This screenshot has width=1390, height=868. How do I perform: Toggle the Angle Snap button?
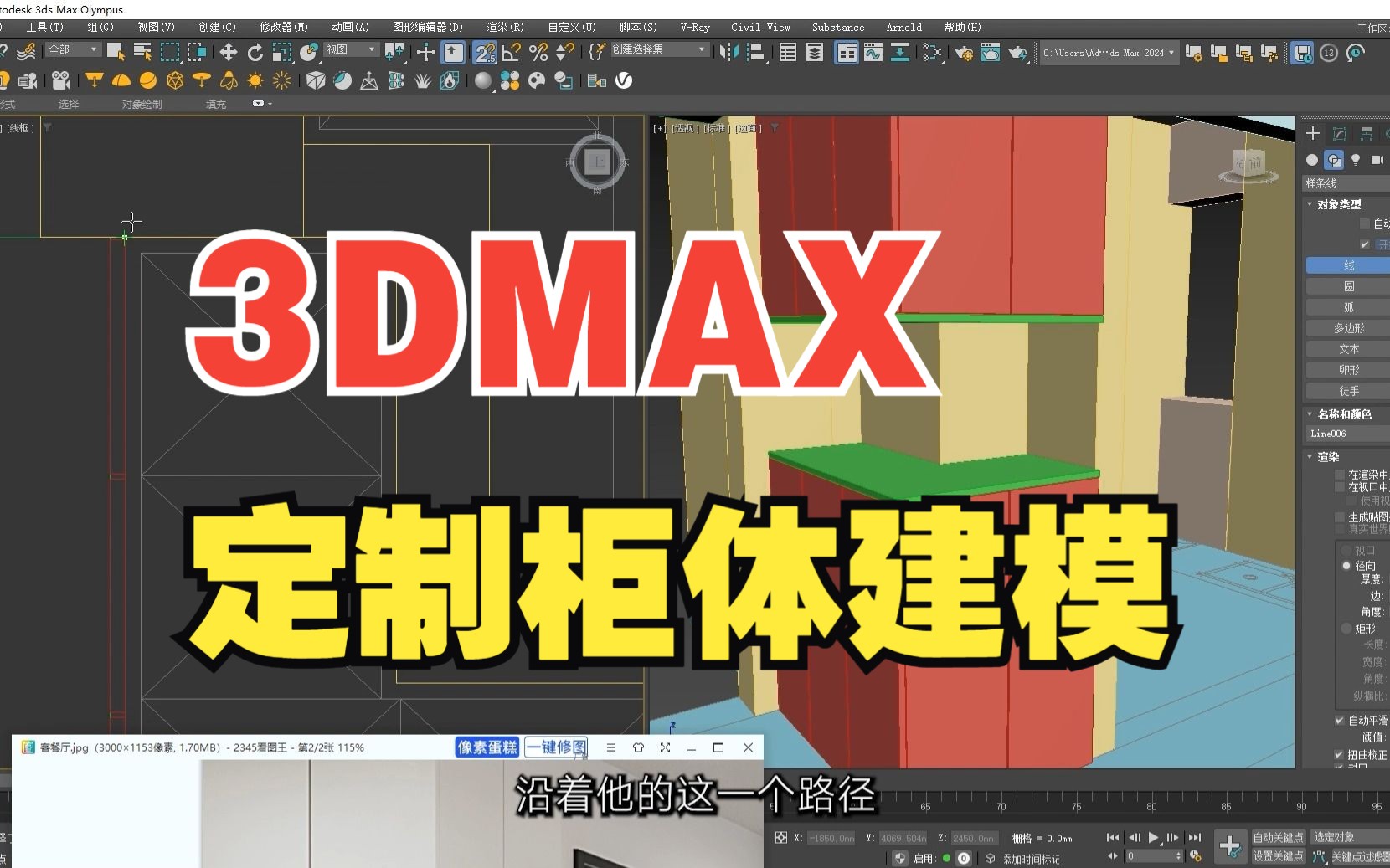(512, 52)
